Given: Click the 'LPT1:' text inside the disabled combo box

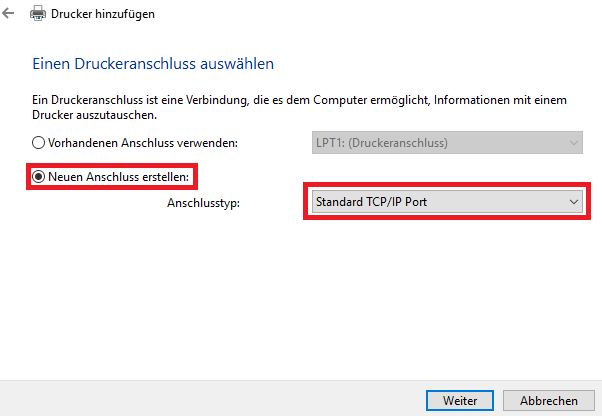Looking at the screenshot, I should coord(332,143).
